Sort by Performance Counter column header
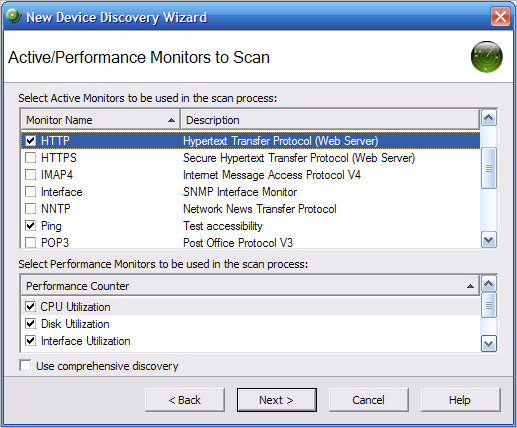517x428 pixels. click(250, 286)
